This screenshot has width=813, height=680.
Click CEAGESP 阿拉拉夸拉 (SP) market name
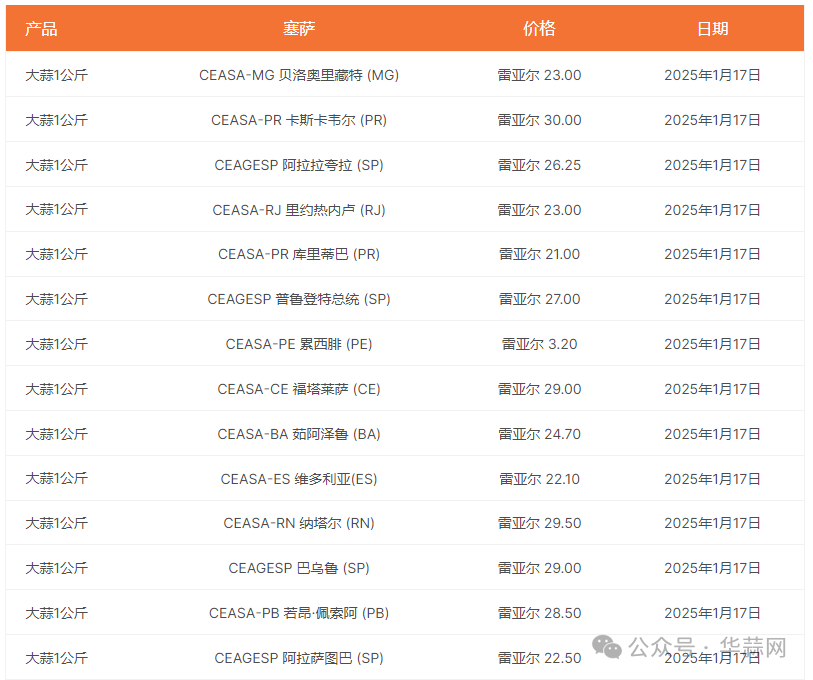(299, 165)
